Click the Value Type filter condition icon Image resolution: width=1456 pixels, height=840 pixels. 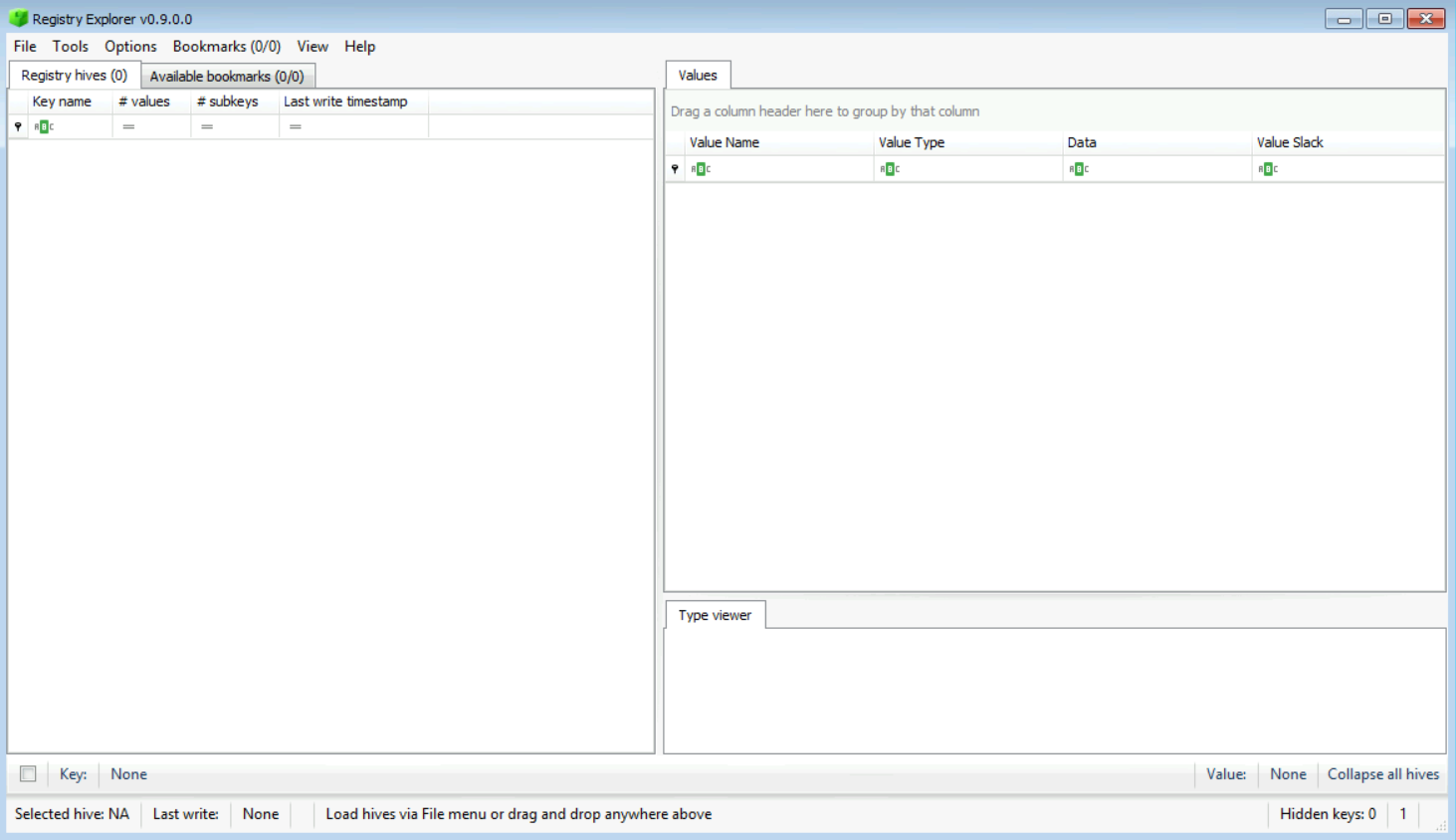[890, 169]
